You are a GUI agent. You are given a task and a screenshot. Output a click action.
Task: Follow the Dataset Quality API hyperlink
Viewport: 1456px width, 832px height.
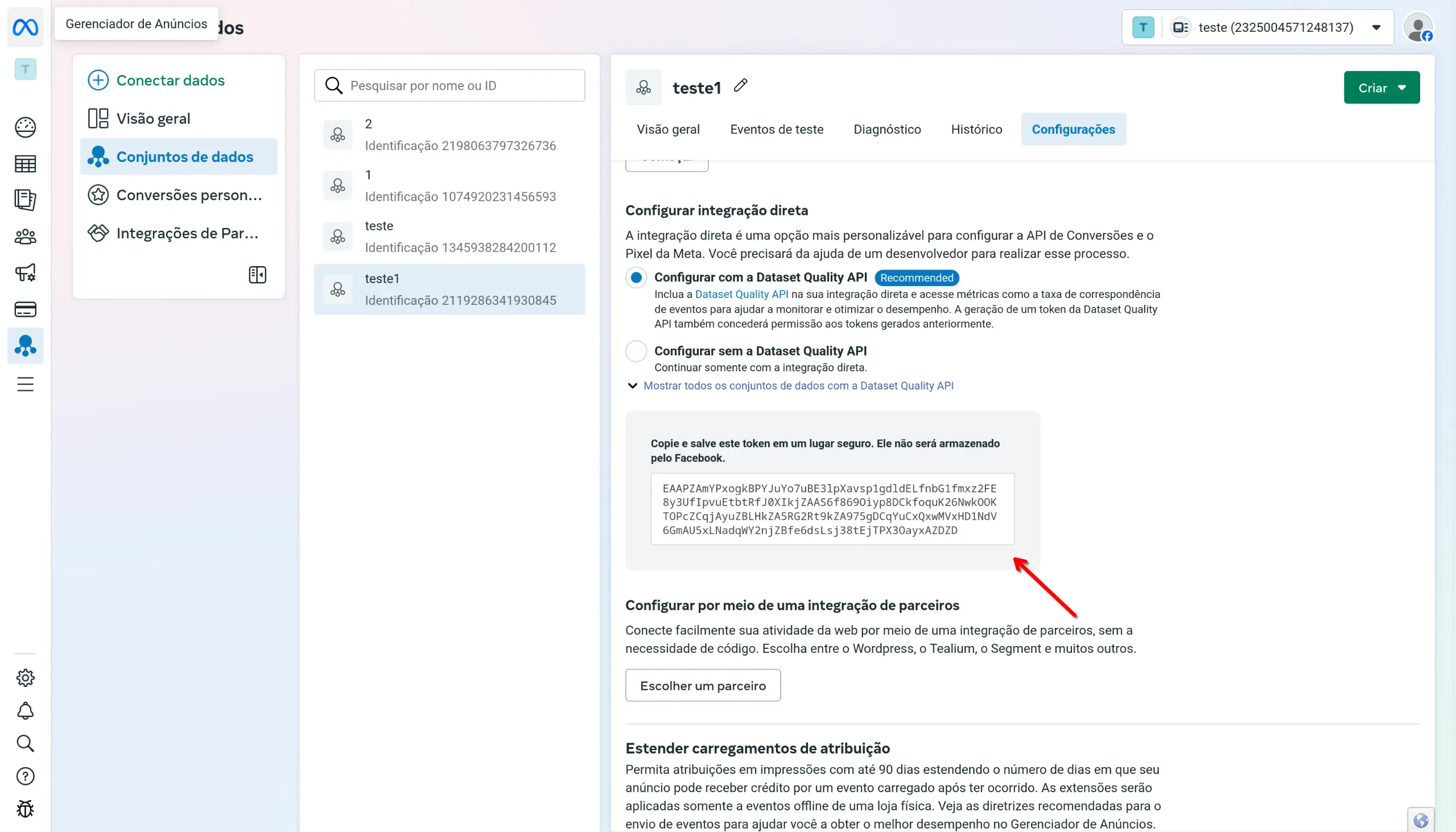click(741, 294)
